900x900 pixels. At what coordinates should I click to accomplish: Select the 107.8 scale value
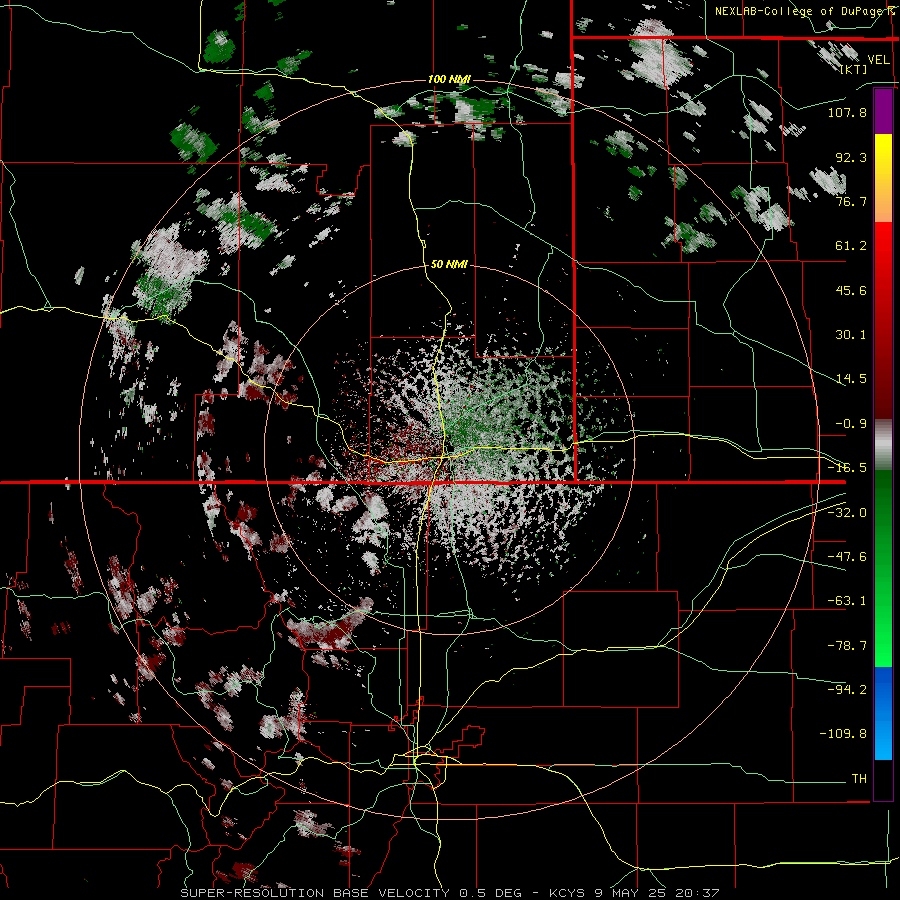point(847,112)
